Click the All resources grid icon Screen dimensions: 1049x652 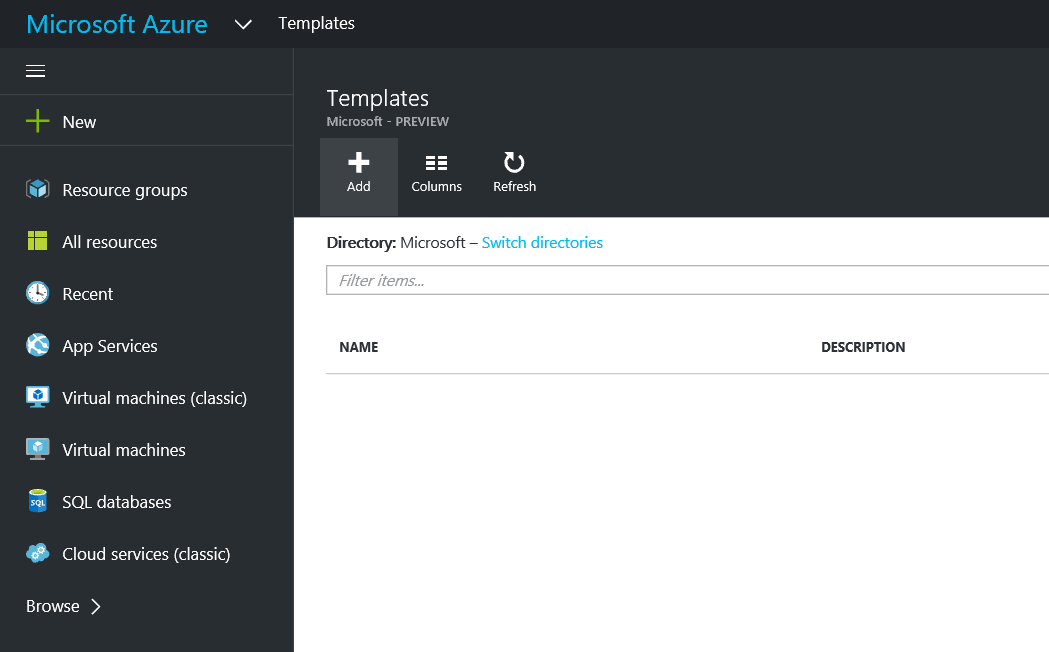click(x=37, y=241)
